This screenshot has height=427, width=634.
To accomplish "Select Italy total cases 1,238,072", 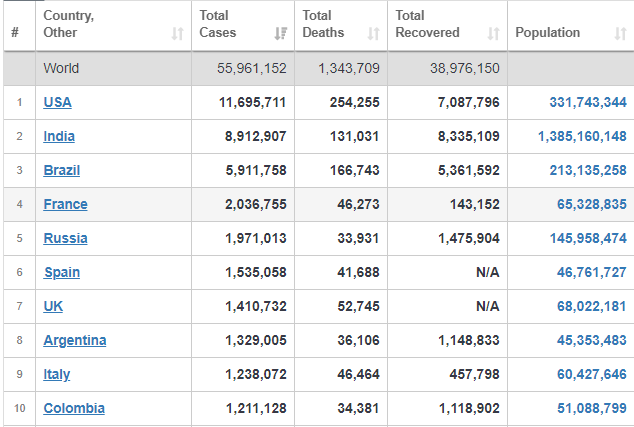I will pyautogui.click(x=256, y=374).
